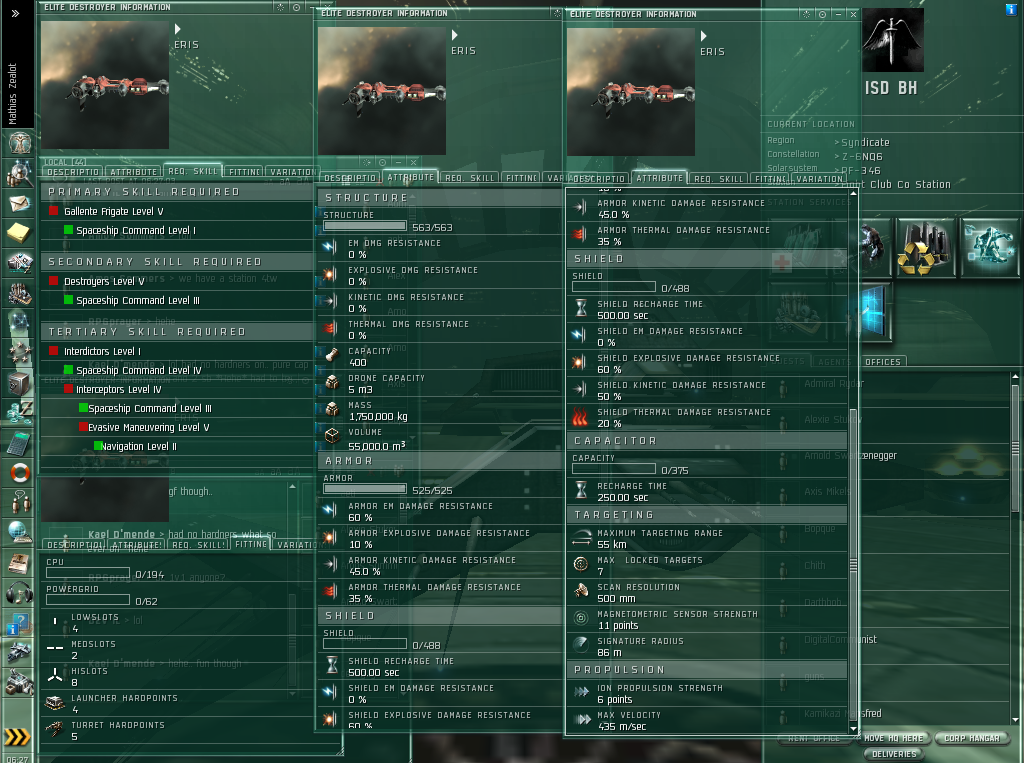Select Evasive Maneuvering Level V skill row

(177, 427)
